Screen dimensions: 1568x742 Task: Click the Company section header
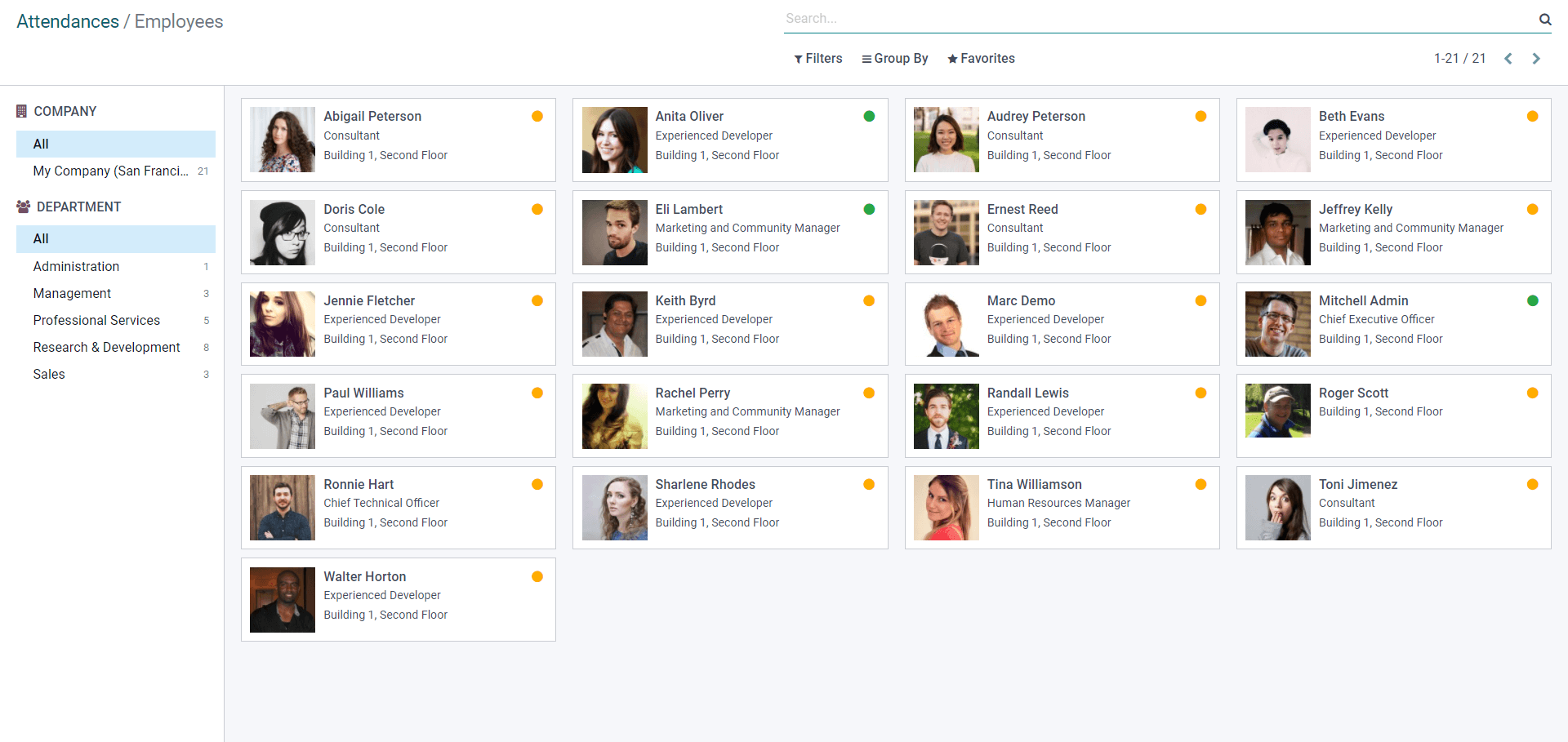coord(56,111)
